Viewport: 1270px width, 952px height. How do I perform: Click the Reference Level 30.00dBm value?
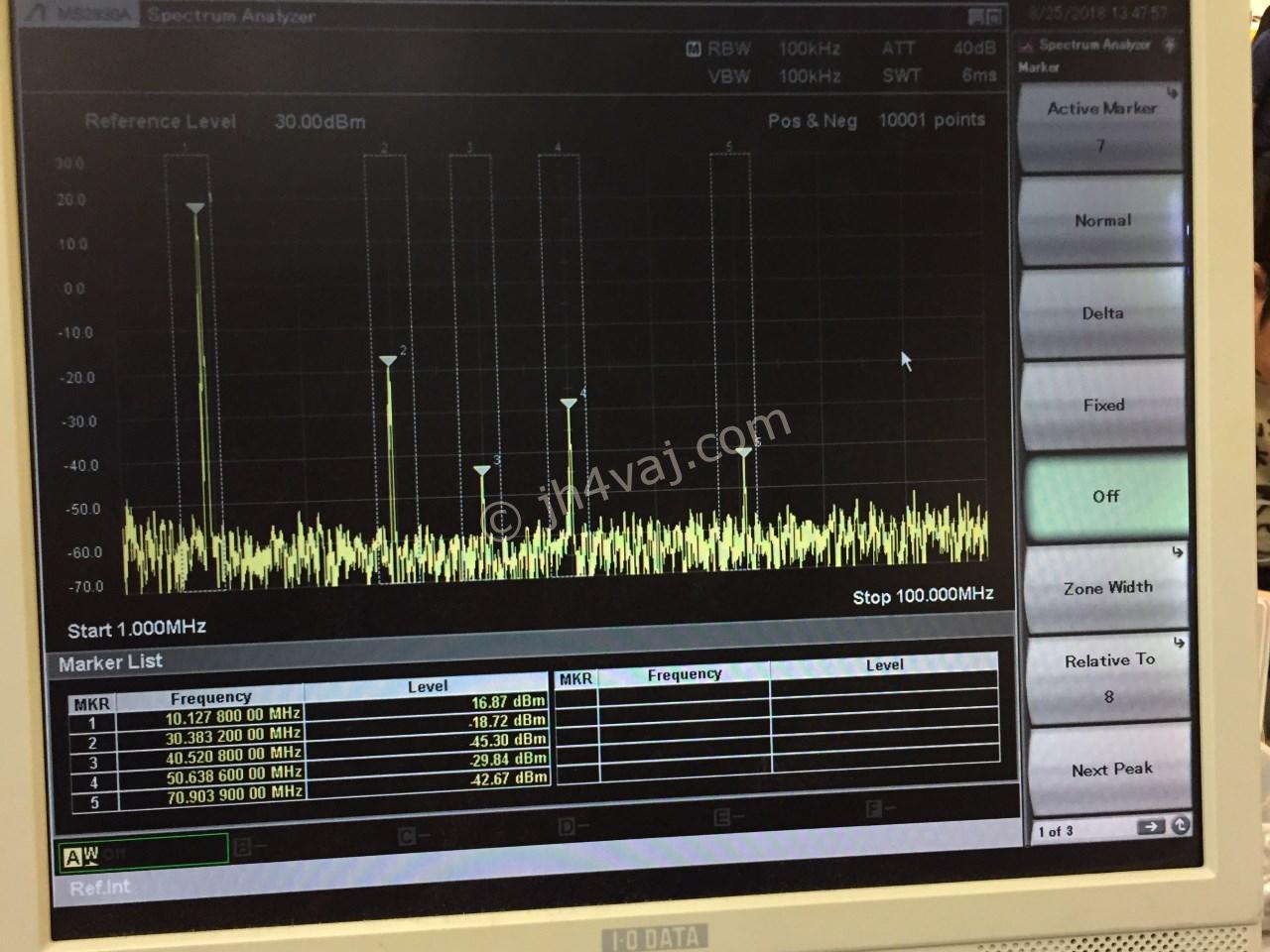(x=319, y=122)
